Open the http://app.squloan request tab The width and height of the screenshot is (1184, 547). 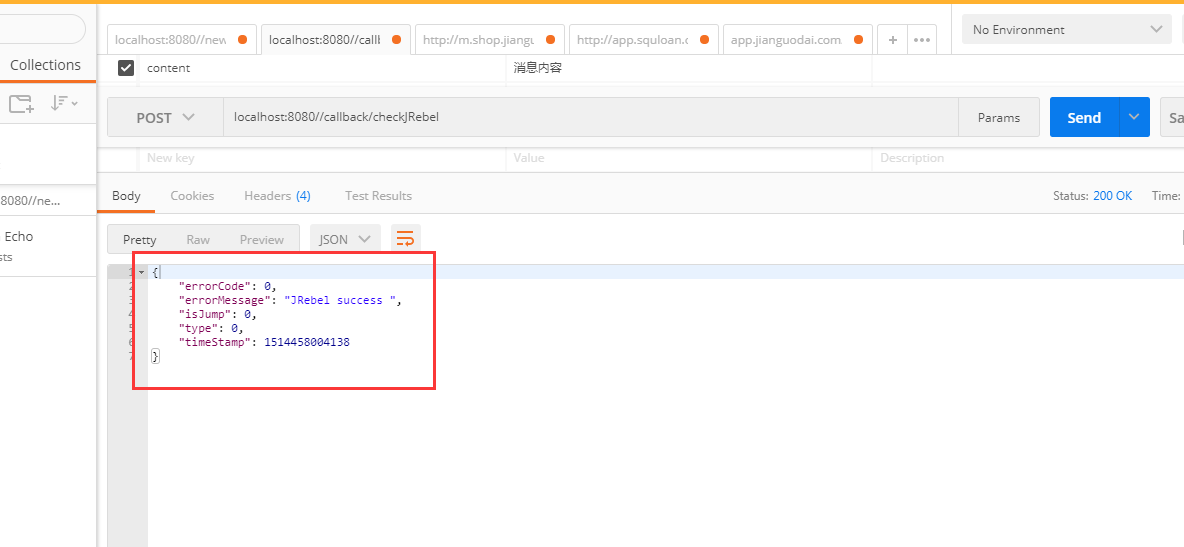tap(643, 40)
